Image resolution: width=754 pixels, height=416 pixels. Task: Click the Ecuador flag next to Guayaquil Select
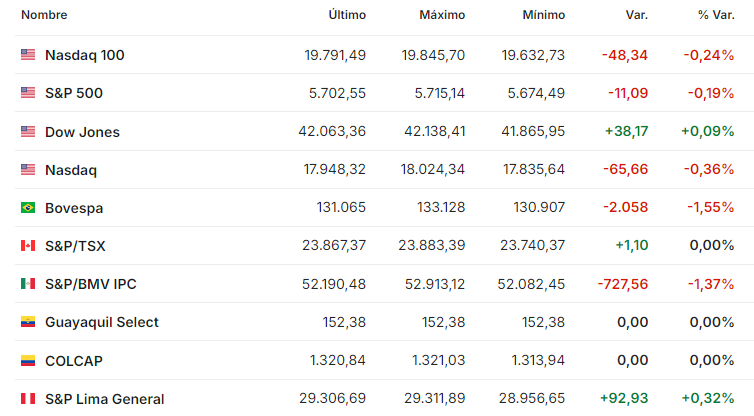[x=28, y=322]
